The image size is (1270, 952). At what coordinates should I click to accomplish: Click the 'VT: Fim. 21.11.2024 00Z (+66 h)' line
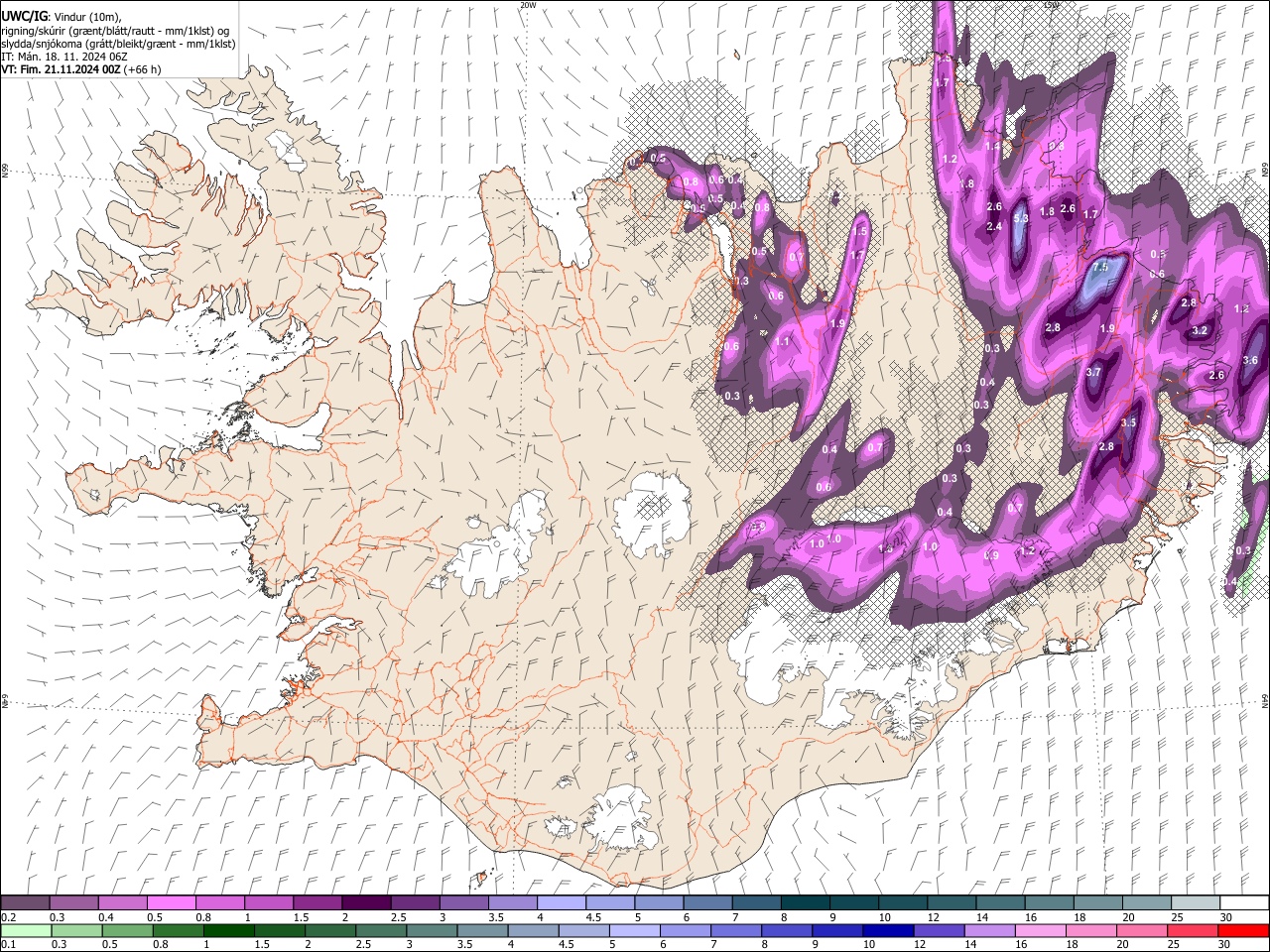[x=81, y=69]
